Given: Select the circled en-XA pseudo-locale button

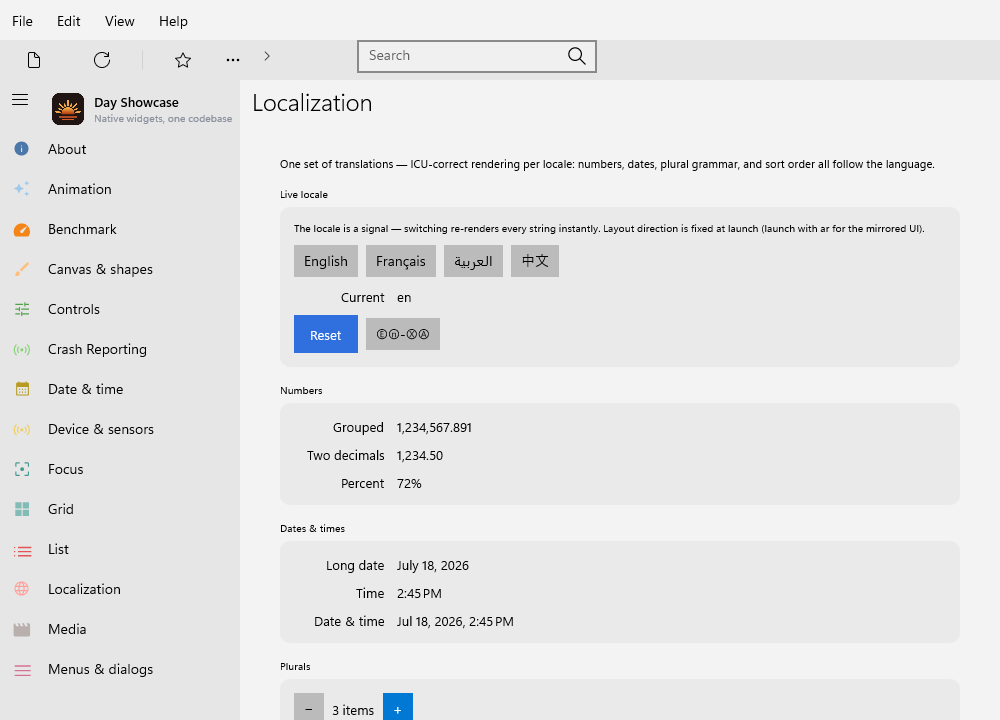Looking at the screenshot, I should (402, 334).
